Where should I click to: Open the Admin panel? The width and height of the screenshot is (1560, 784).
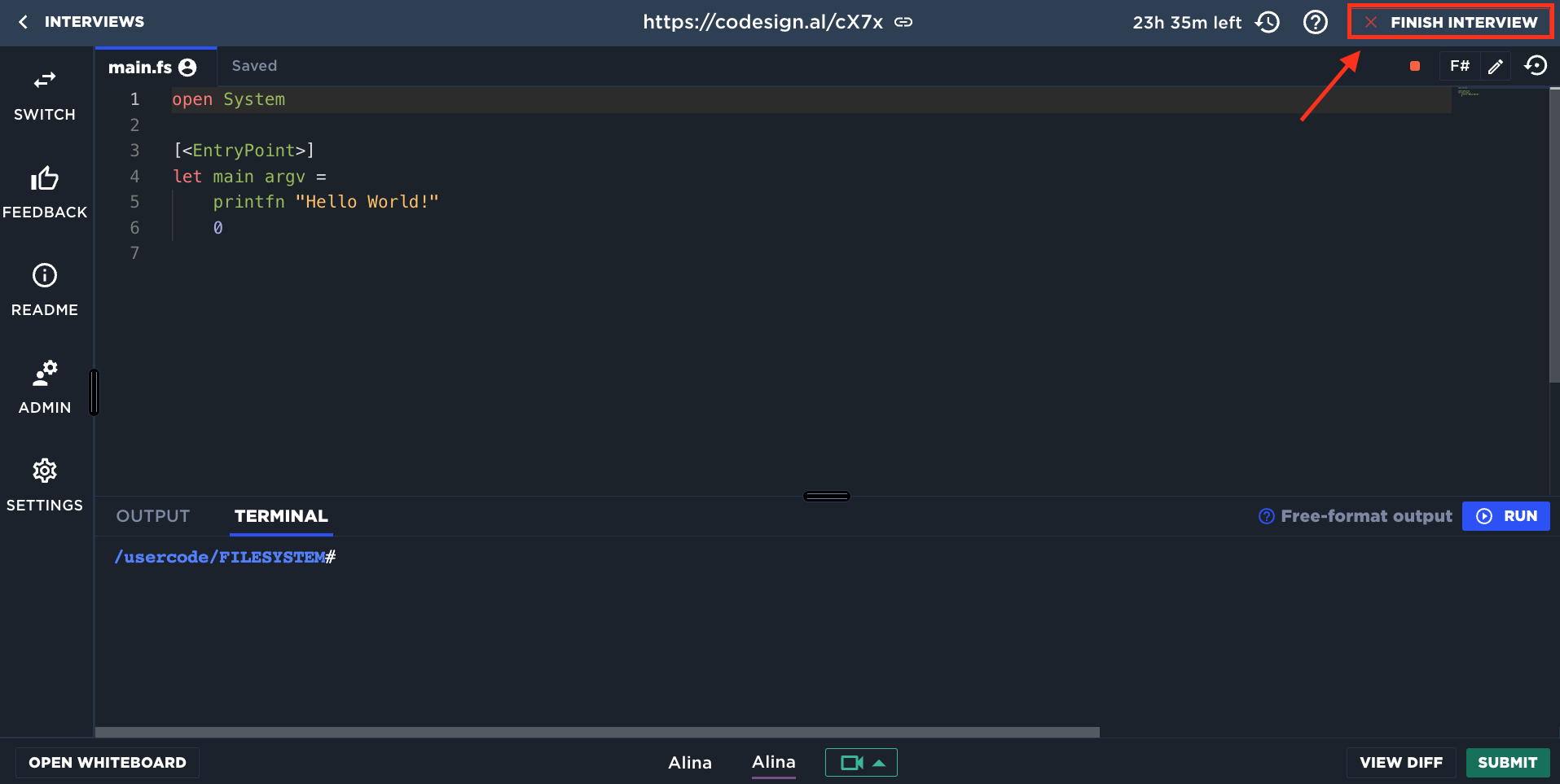point(45,388)
